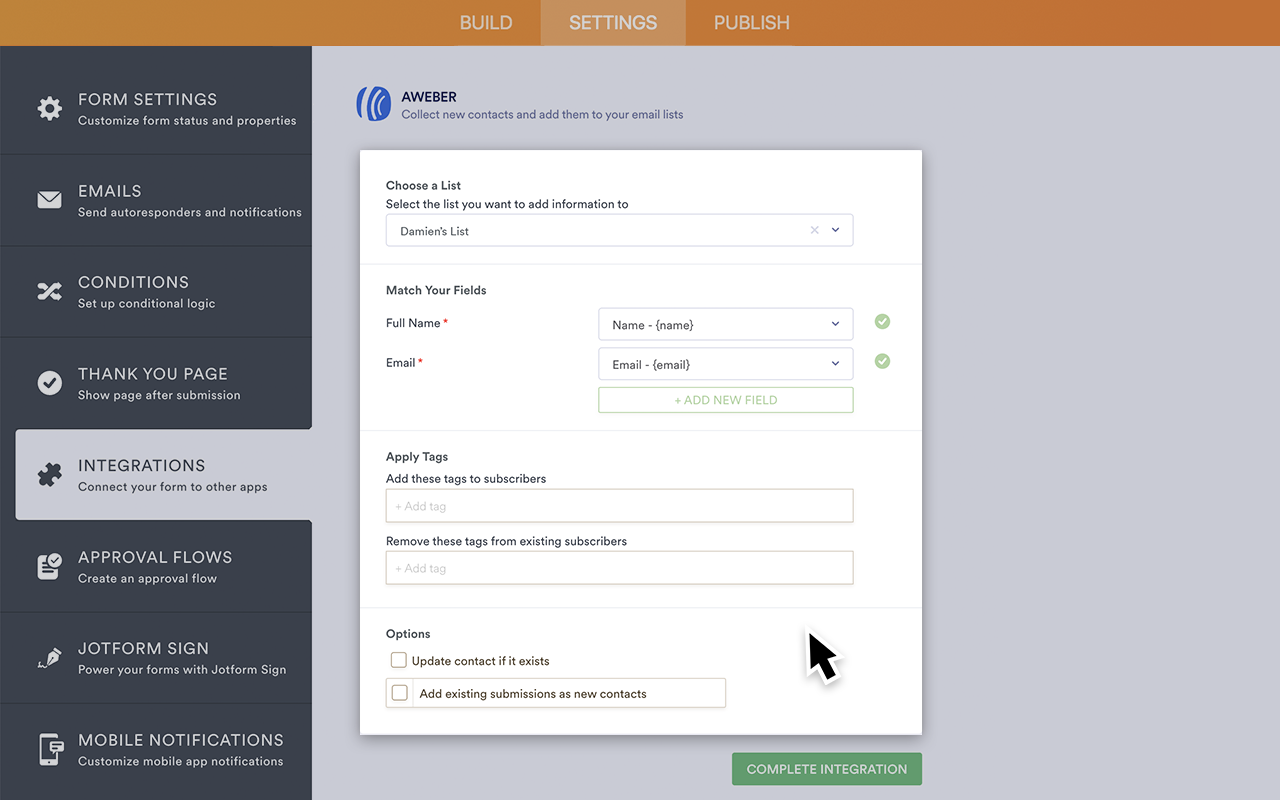
Task: Click the Integrations puzzle piece icon
Action: tap(49, 475)
